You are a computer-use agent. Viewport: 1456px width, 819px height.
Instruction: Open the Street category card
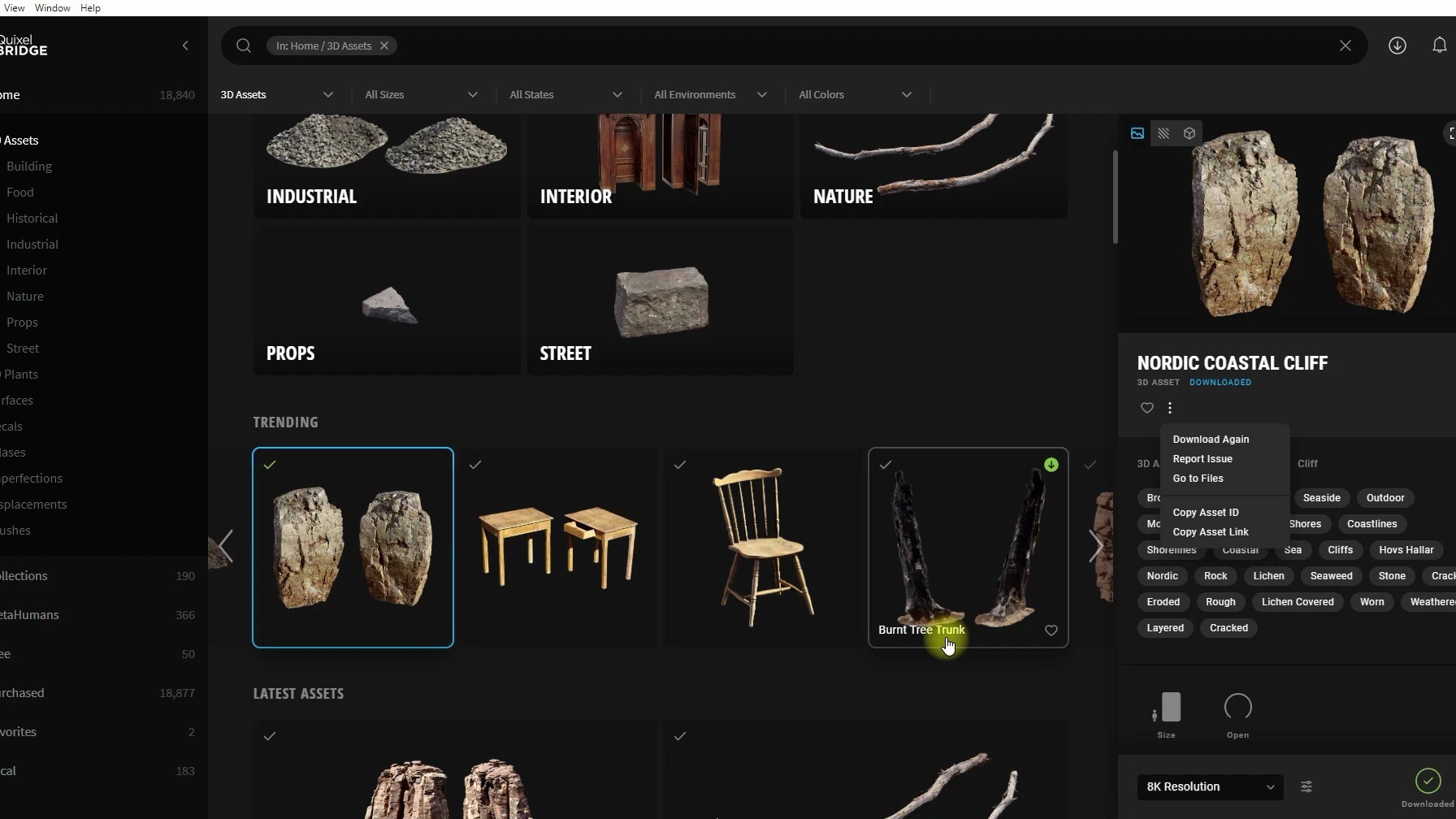(x=661, y=300)
